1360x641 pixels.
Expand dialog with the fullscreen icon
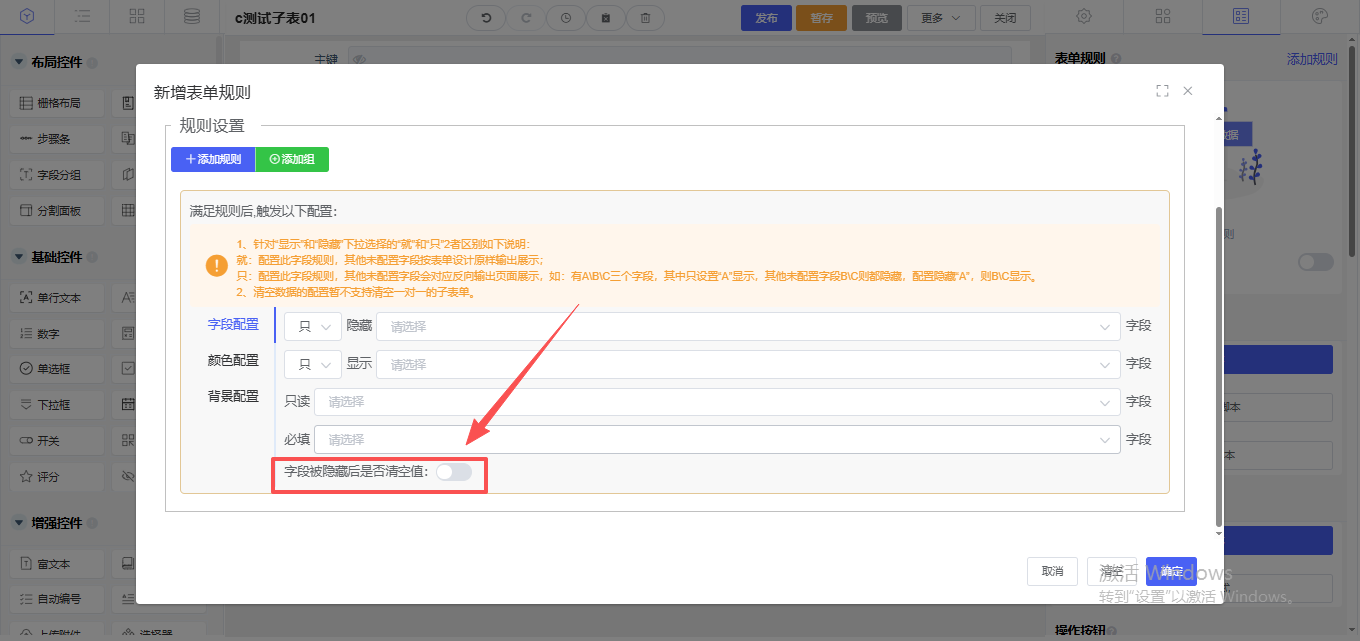point(1162,91)
